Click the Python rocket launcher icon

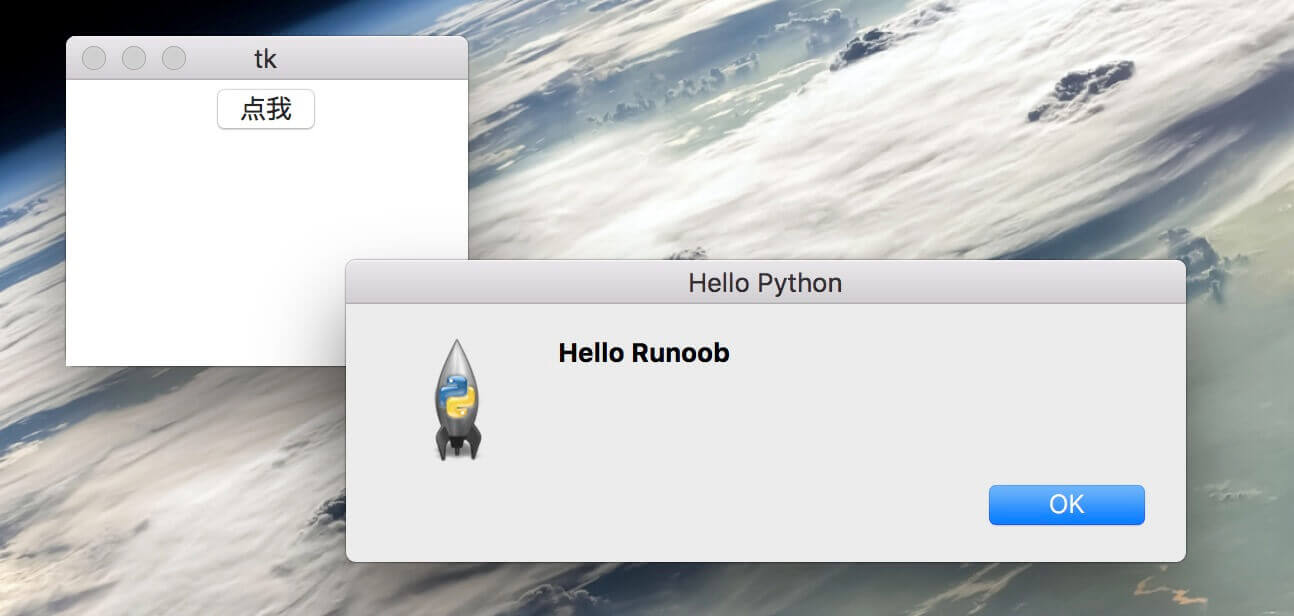coord(458,400)
